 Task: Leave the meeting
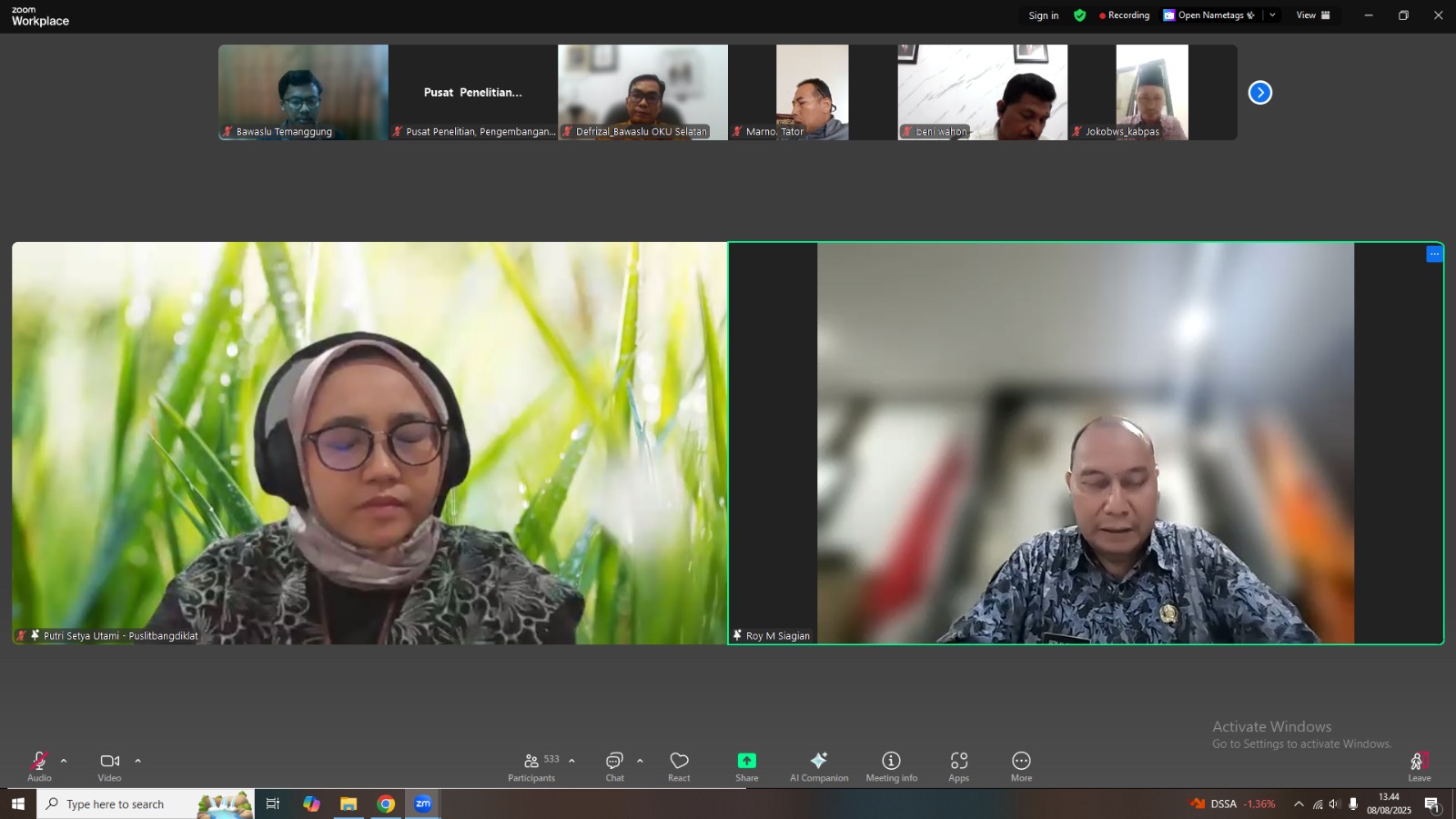click(x=1419, y=766)
